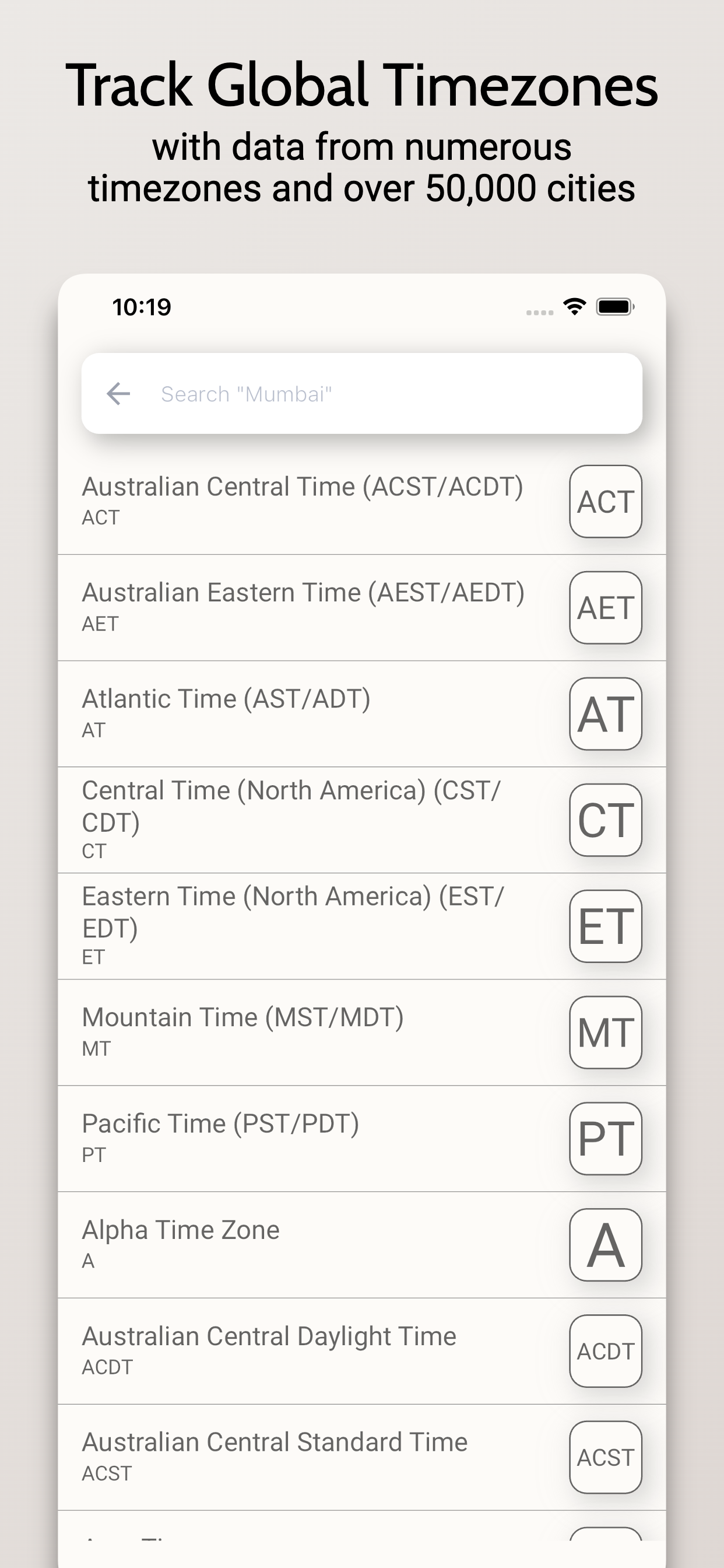
Task: Tap the ACDT badge icon
Action: pos(605,1352)
